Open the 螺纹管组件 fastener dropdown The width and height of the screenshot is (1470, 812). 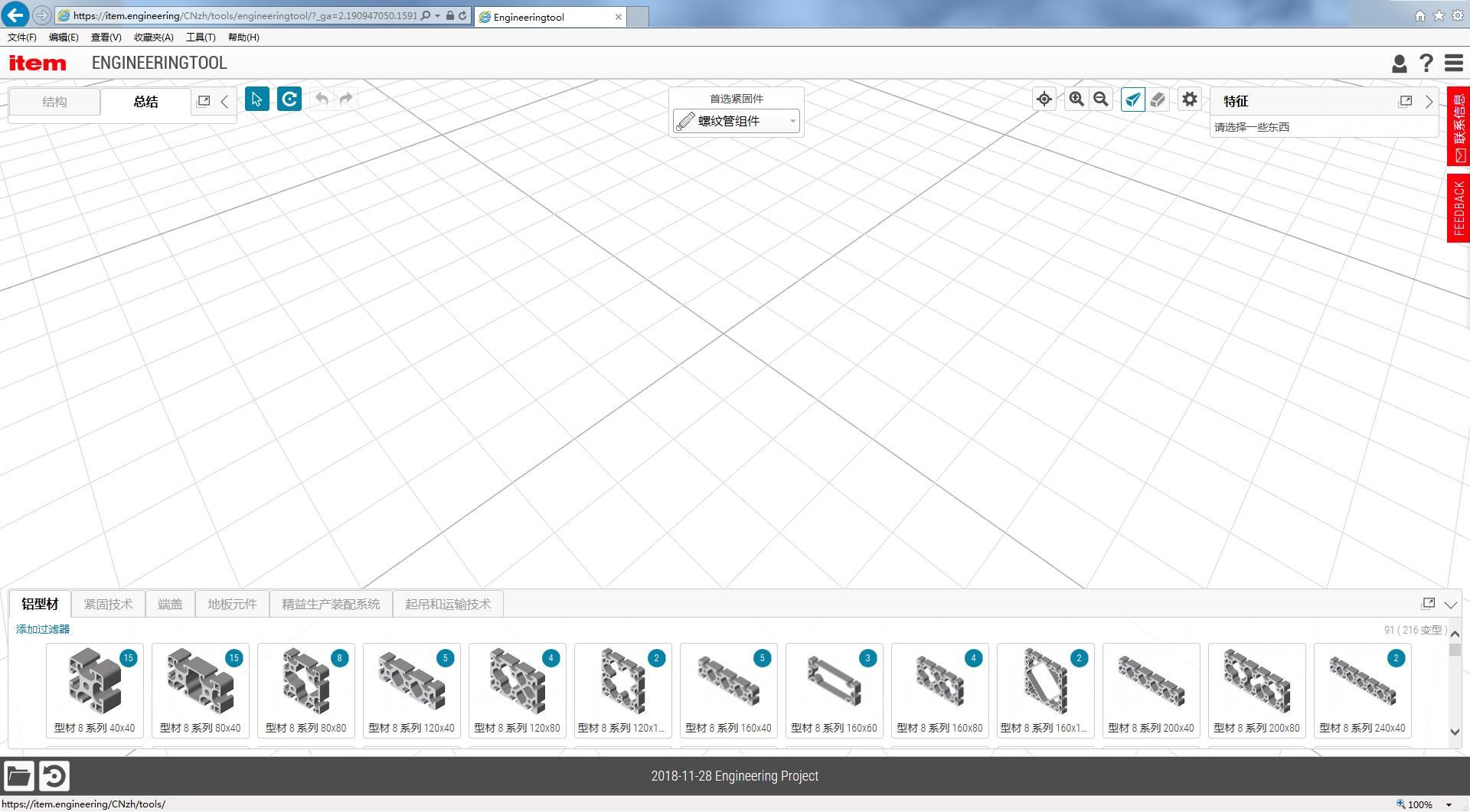tap(736, 121)
